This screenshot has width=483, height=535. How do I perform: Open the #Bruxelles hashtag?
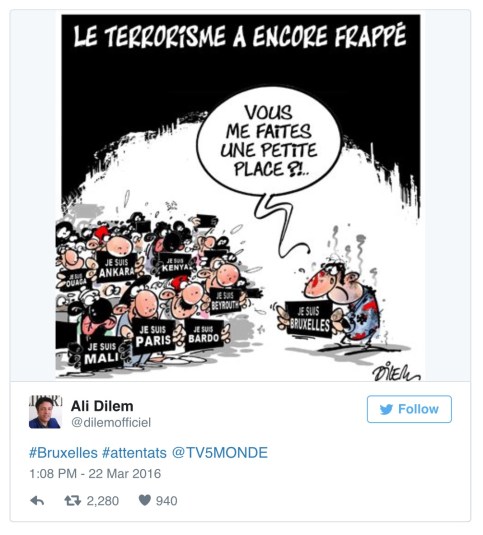click(x=63, y=453)
